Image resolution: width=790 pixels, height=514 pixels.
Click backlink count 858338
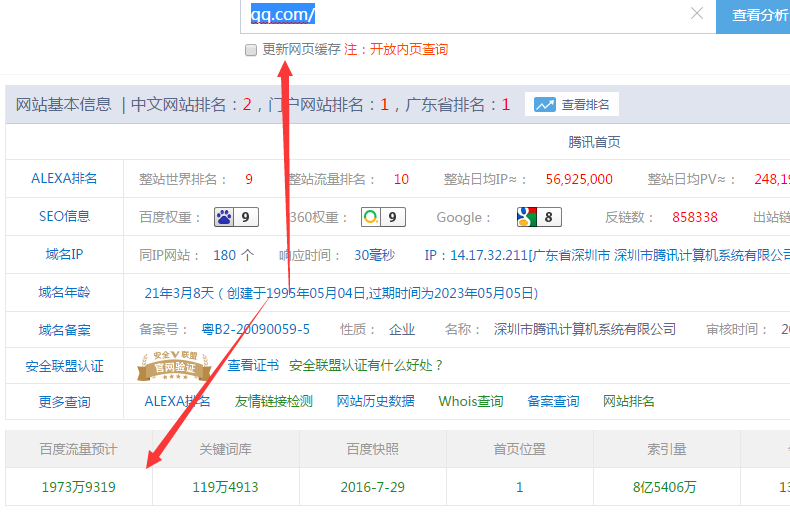694,217
